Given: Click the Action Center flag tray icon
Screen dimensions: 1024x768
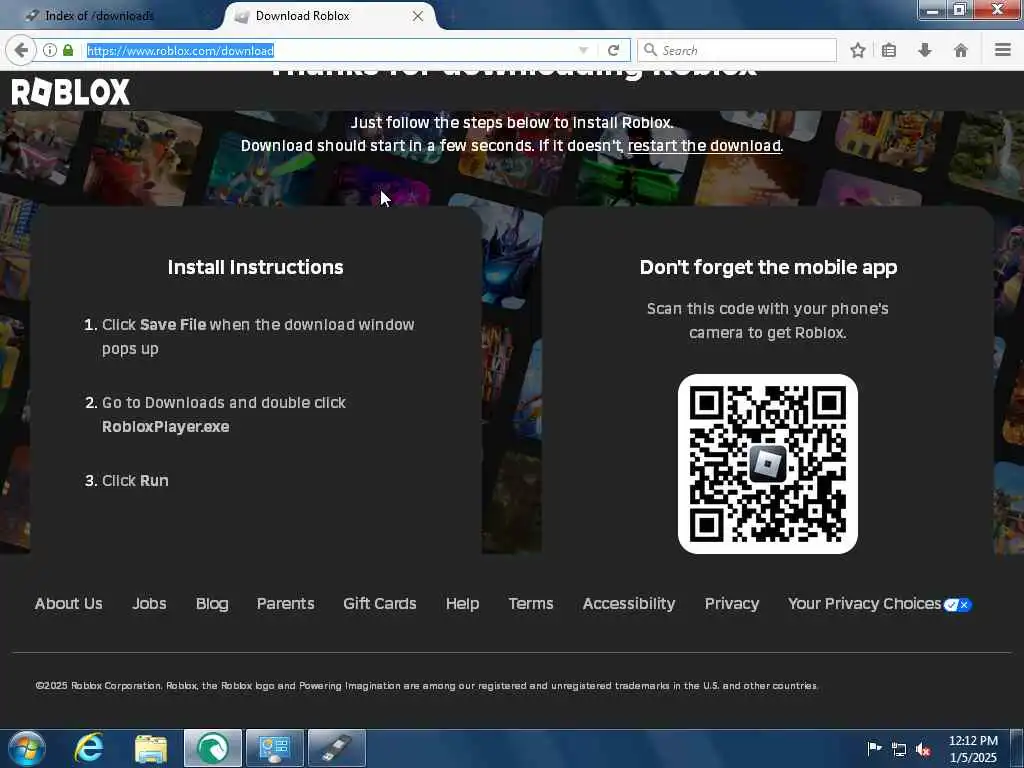Looking at the screenshot, I should pyautogui.click(x=874, y=748).
